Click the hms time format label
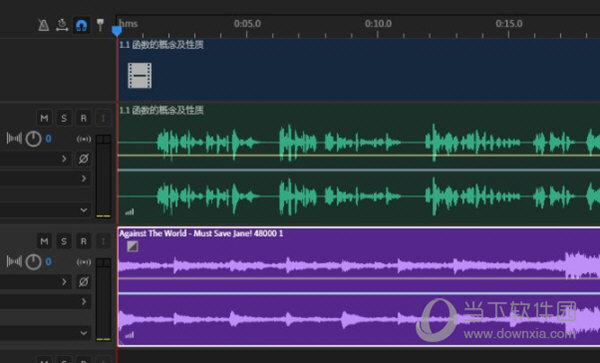The height and width of the screenshot is (363, 600). point(128,24)
